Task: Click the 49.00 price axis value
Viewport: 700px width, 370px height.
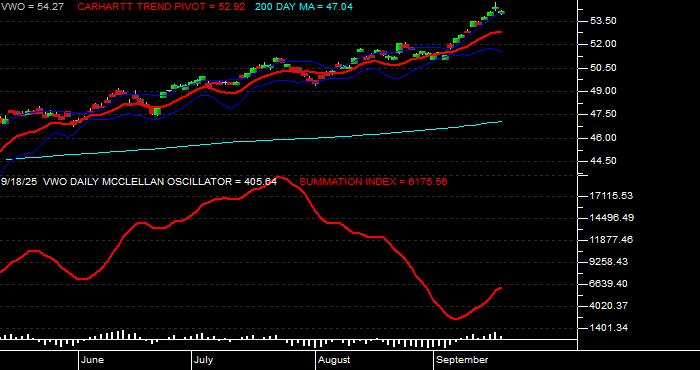Action: click(603, 91)
